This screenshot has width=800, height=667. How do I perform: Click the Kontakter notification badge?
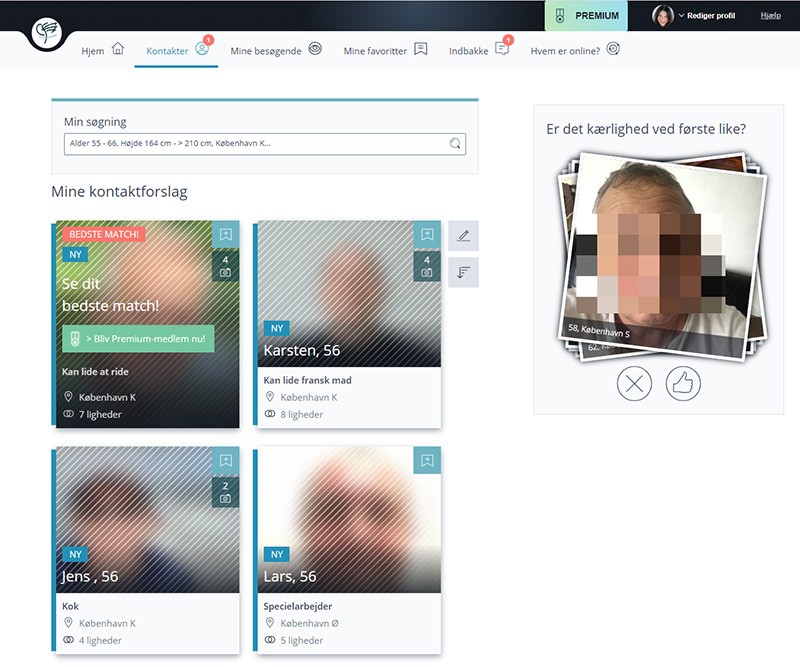pyautogui.click(x=208, y=40)
